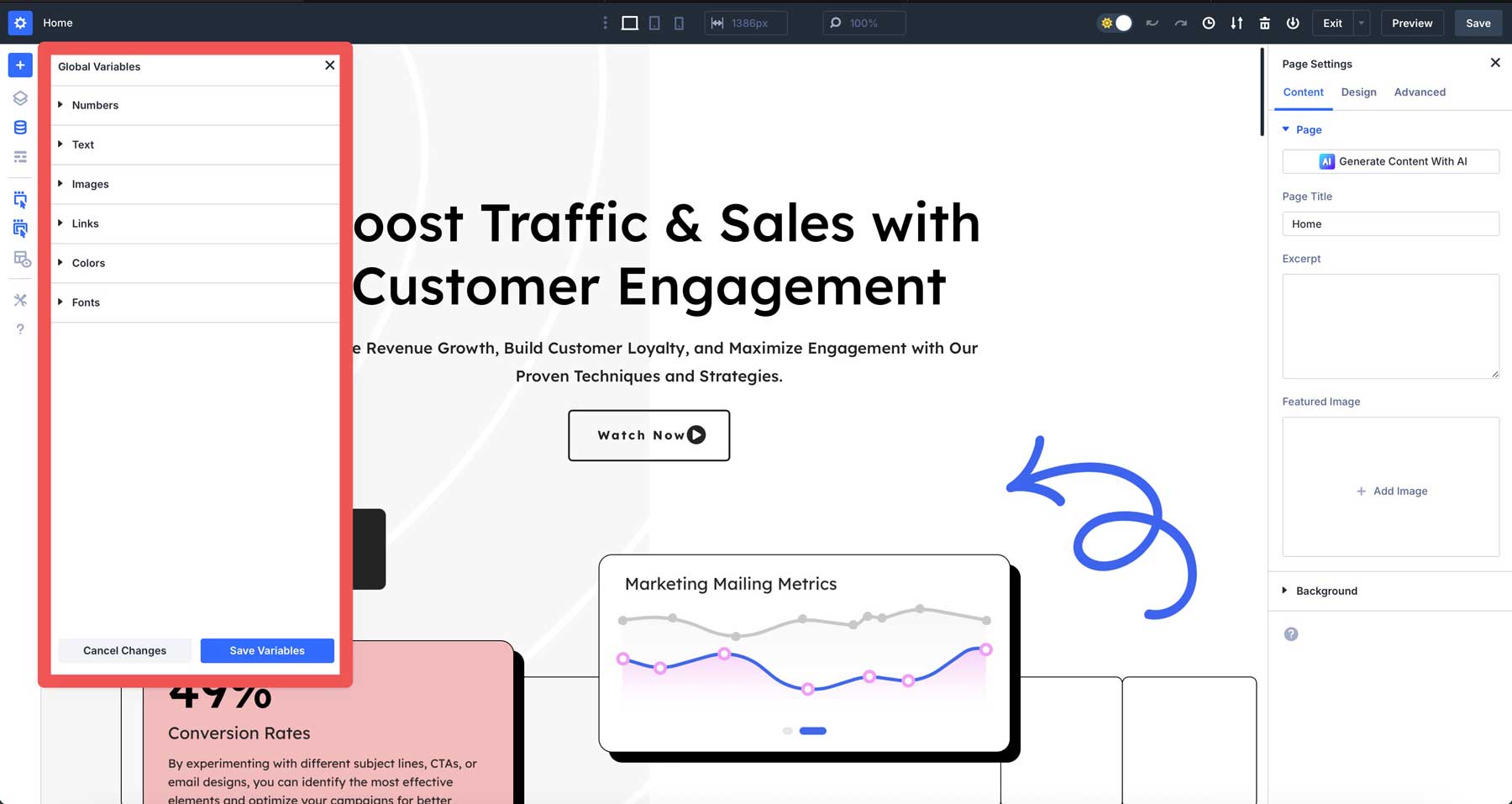Open the Structure layers panel icon
The width and height of the screenshot is (1512, 804).
[20, 97]
